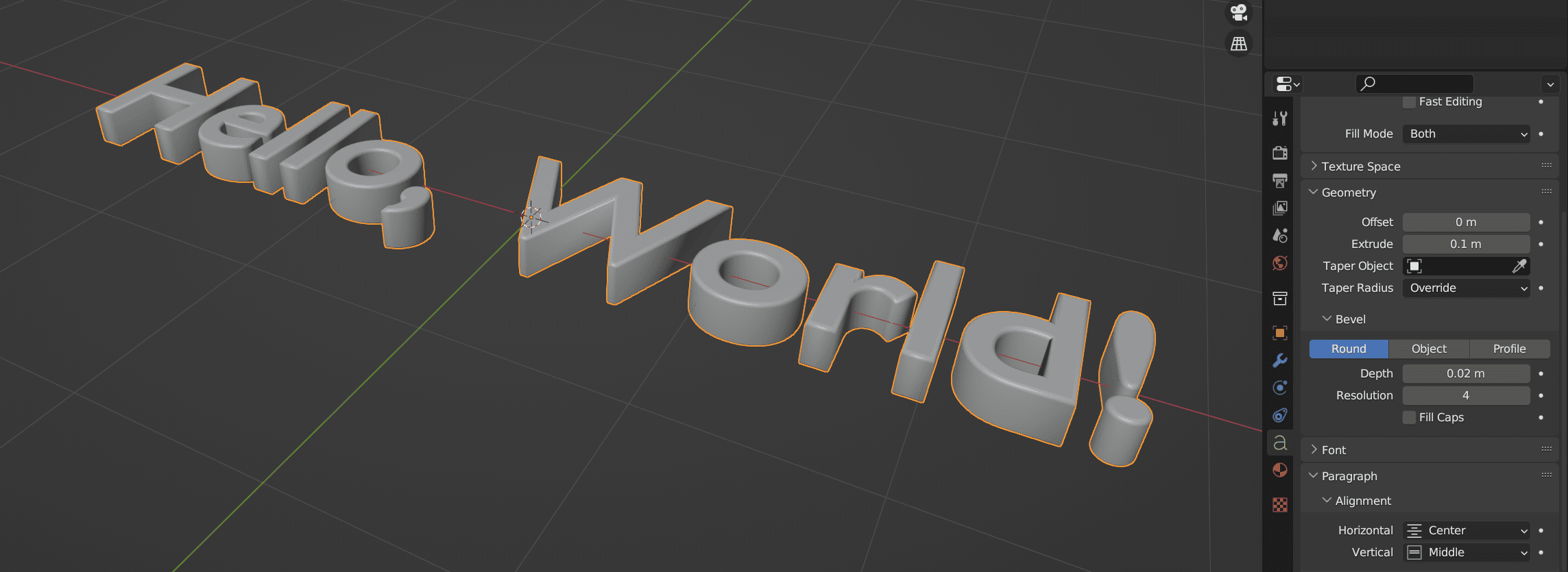
Task: Click the Extrude 0.1 m slider
Action: 1466,244
